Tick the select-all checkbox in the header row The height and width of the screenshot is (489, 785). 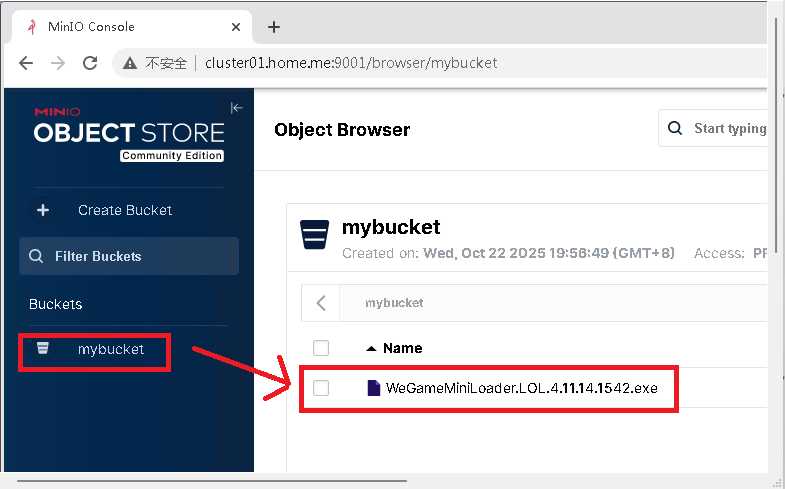pyautogui.click(x=321, y=348)
